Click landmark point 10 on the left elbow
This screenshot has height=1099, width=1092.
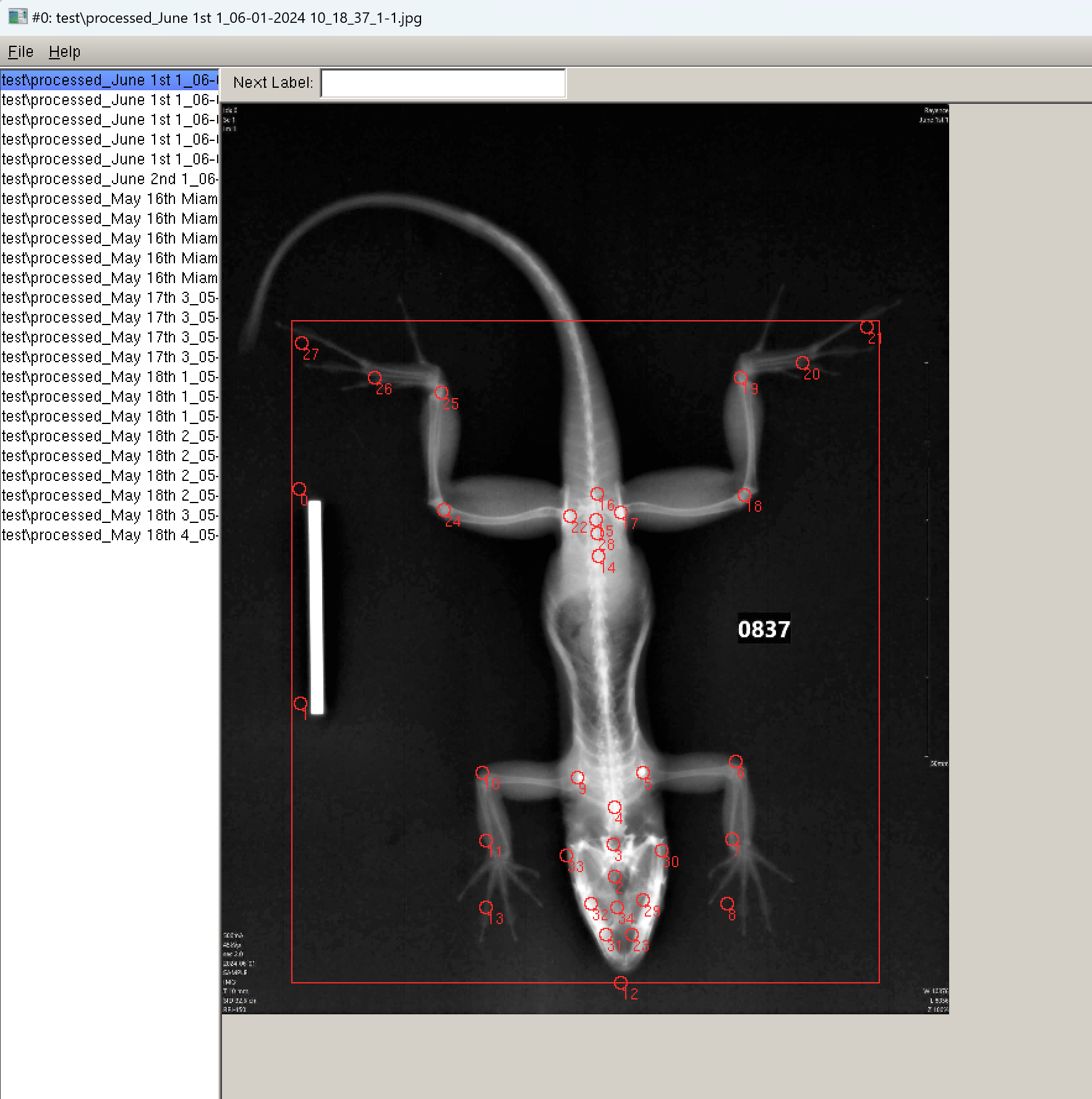point(482,773)
